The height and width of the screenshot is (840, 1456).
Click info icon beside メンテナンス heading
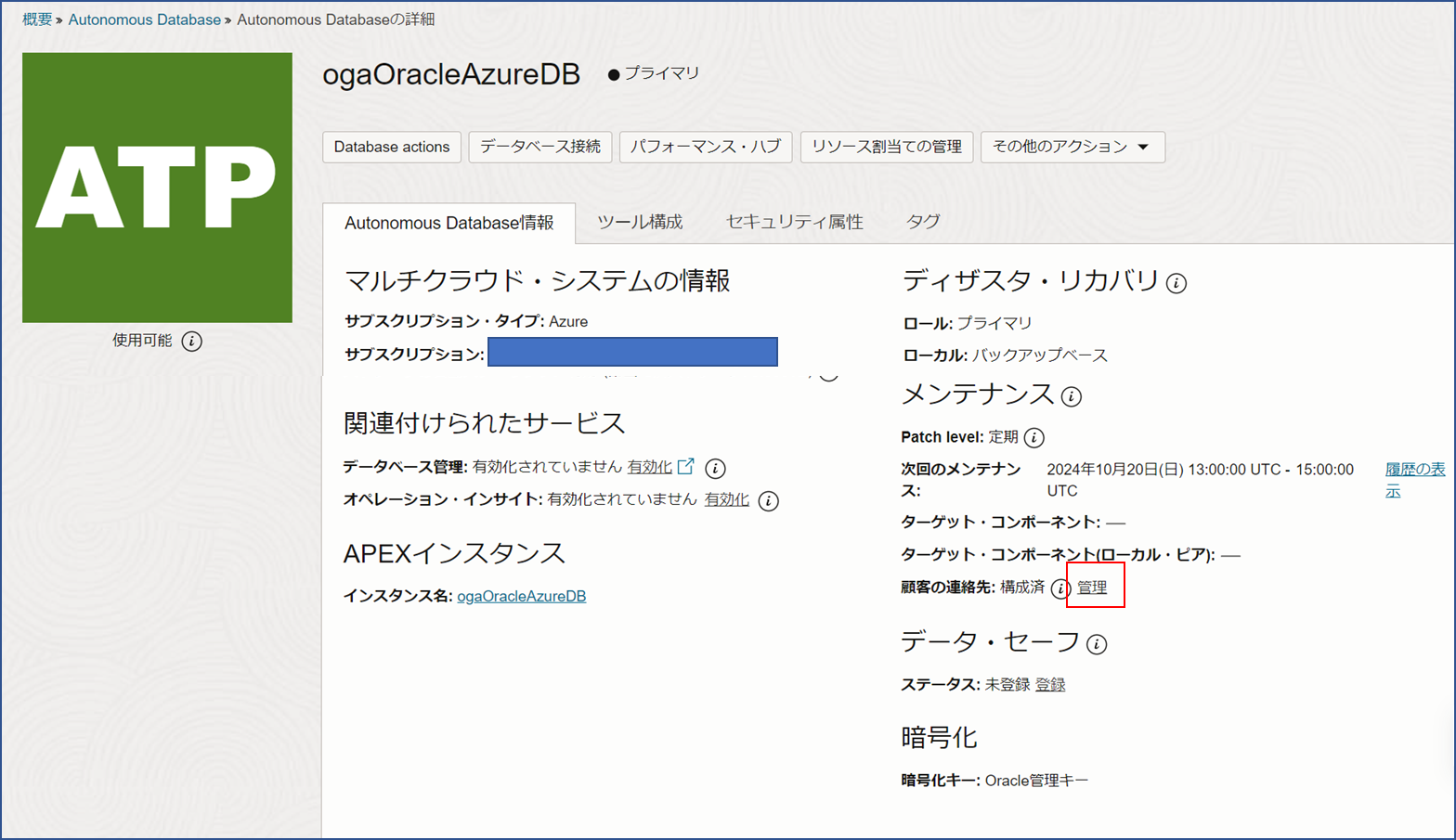1072,396
